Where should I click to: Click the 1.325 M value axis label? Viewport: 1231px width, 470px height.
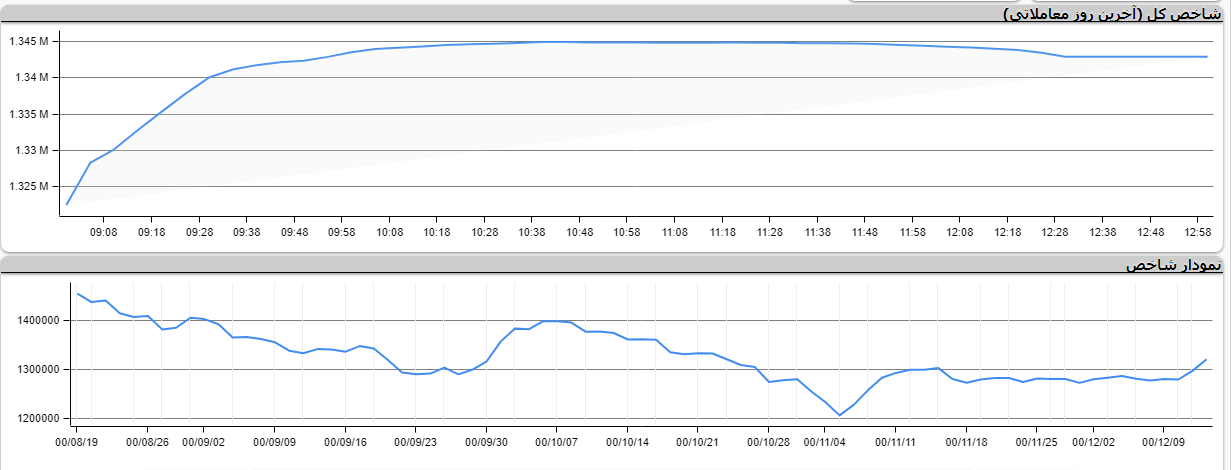pos(29,187)
